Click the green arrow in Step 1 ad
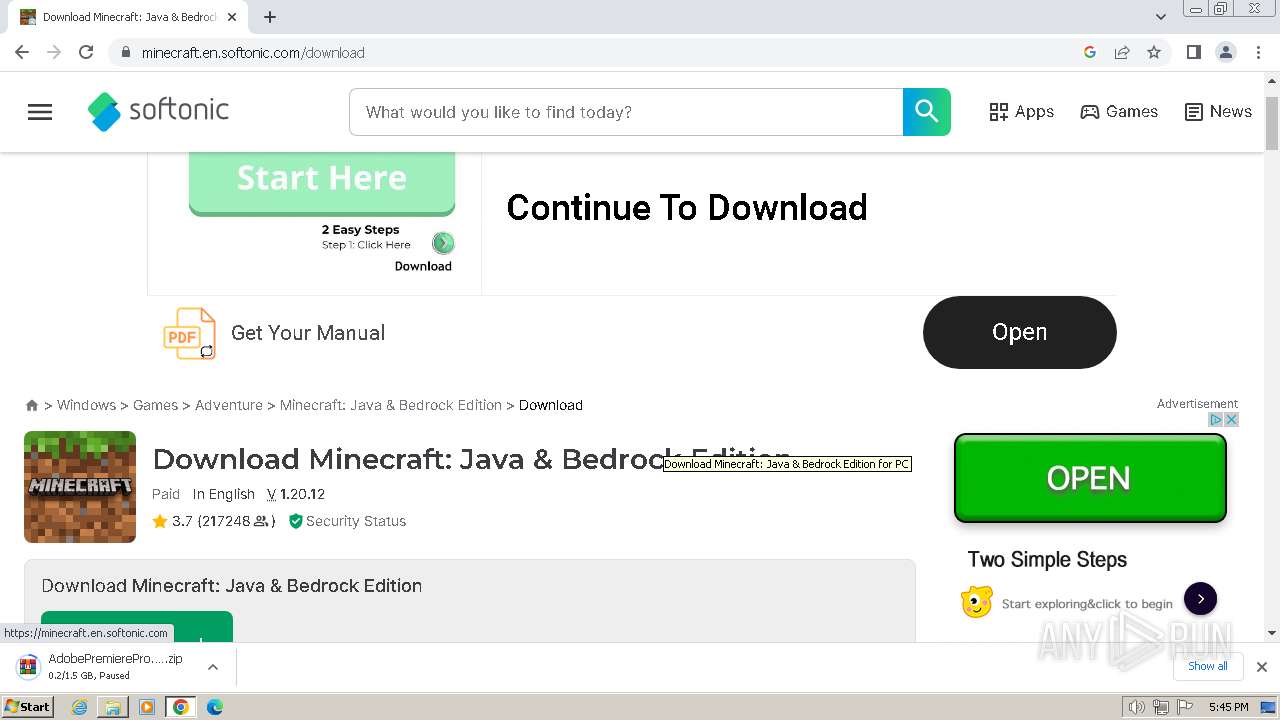 pos(443,243)
